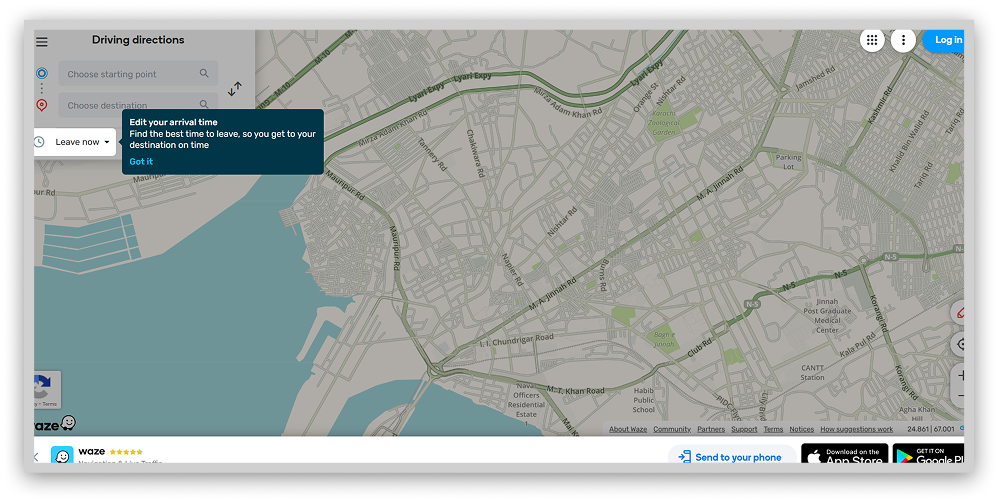This screenshot has width=999, height=502.
Task: Click Download on the App Store badge
Action: coord(844,457)
